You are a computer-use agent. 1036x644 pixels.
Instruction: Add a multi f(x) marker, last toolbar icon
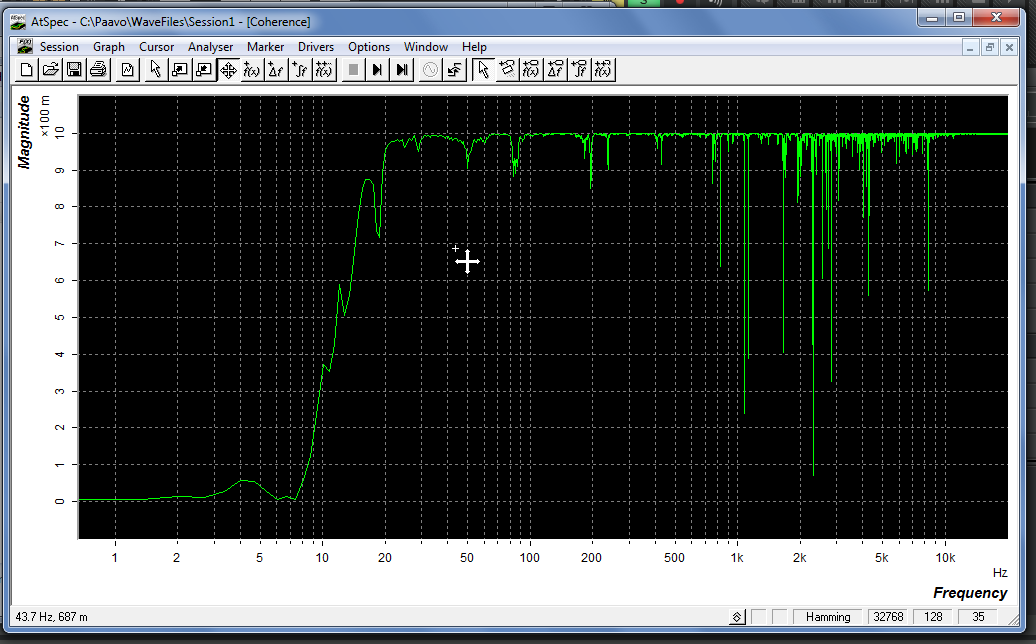click(603, 69)
